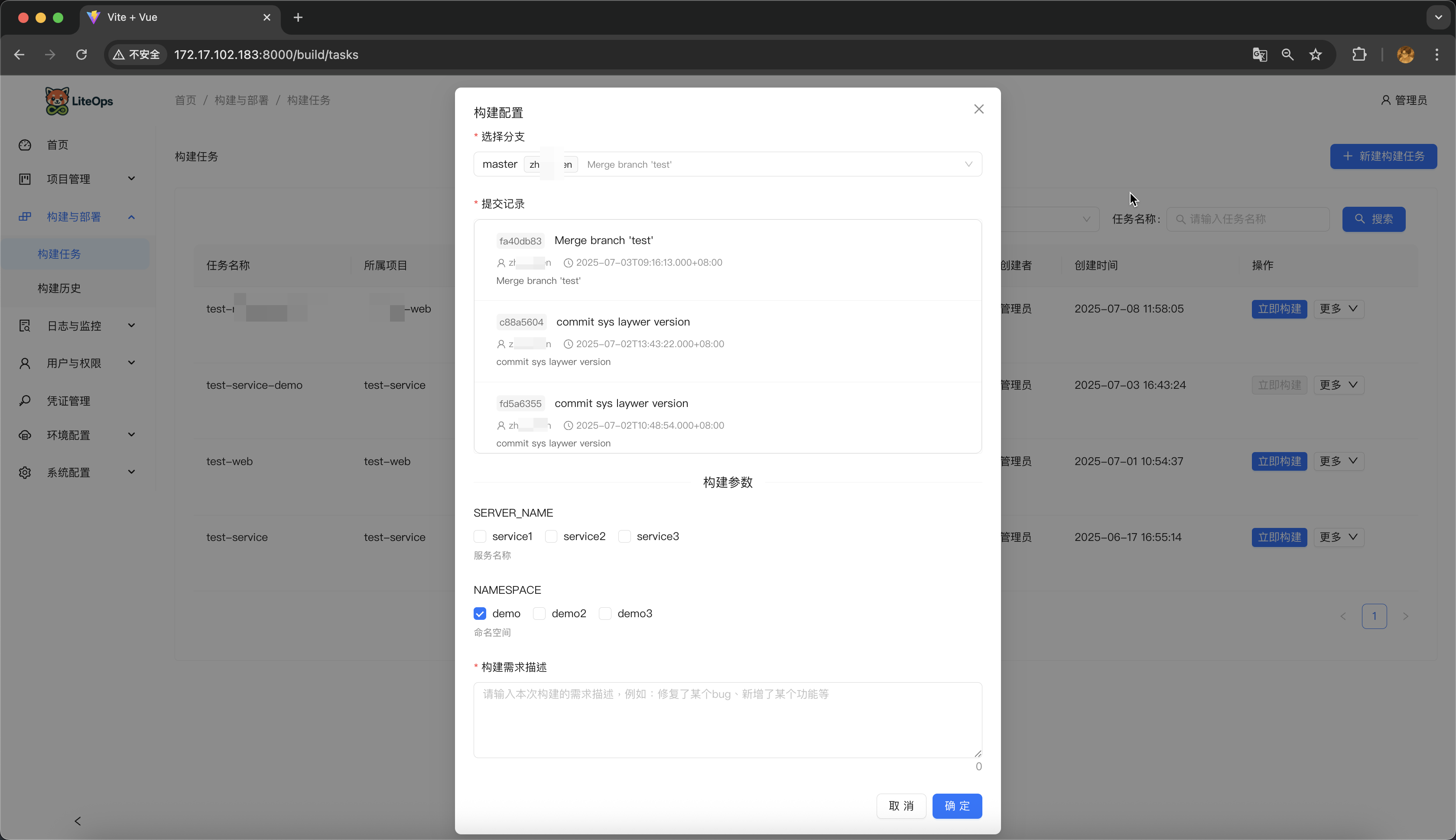Enable the demo3 namespace checkbox
Viewport: 1456px width, 840px height.
(605, 613)
